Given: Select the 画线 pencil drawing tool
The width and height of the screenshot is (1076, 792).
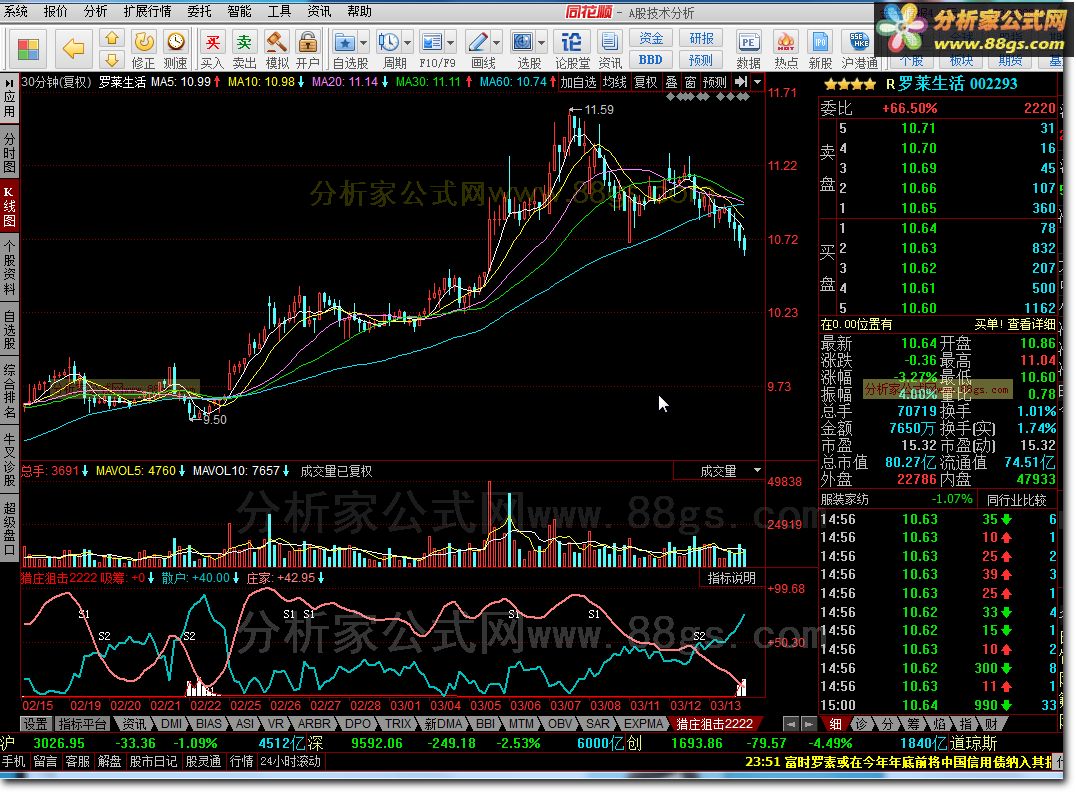Looking at the screenshot, I should tap(477, 43).
